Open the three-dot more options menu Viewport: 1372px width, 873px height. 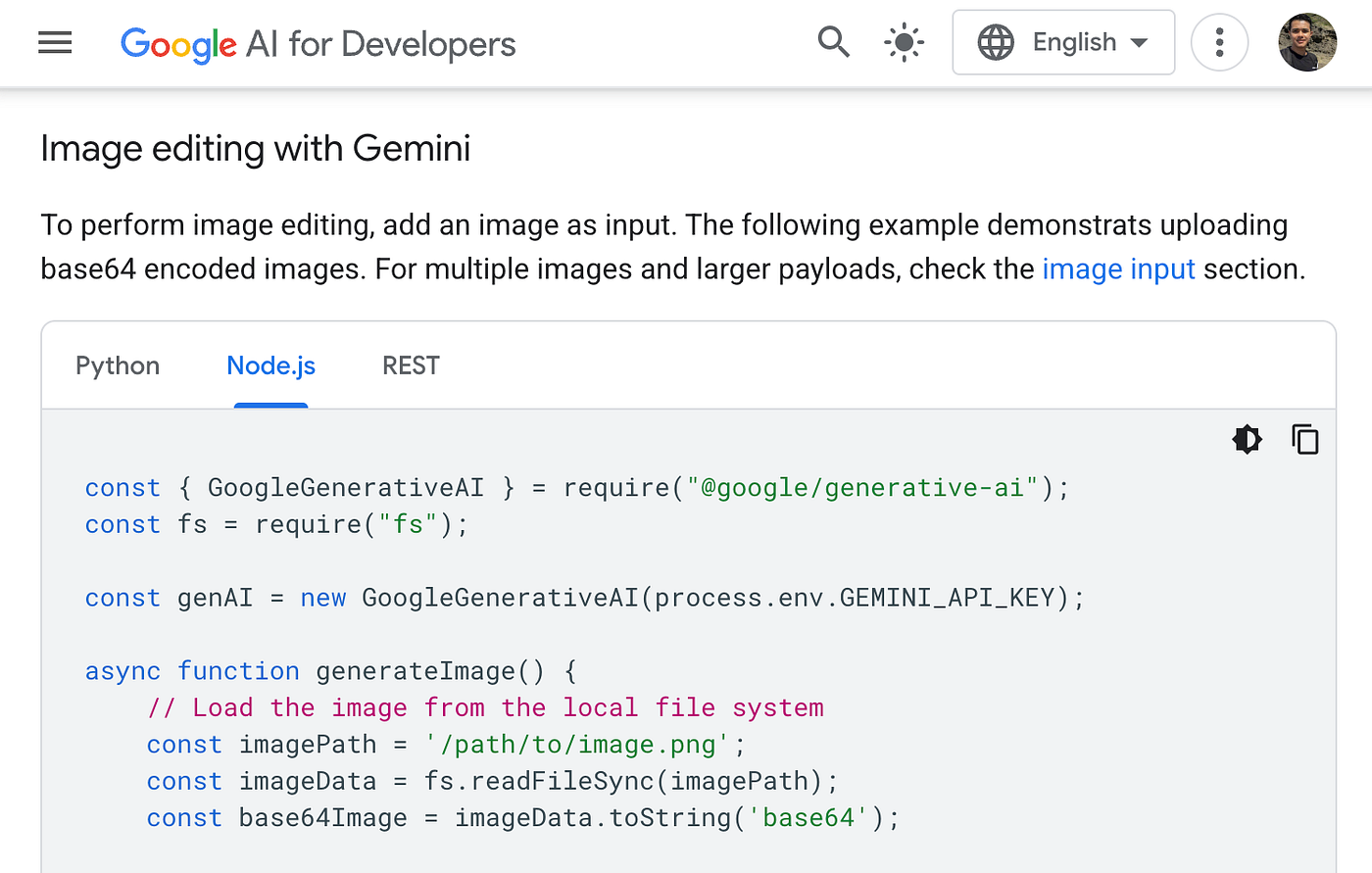point(1219,42)
